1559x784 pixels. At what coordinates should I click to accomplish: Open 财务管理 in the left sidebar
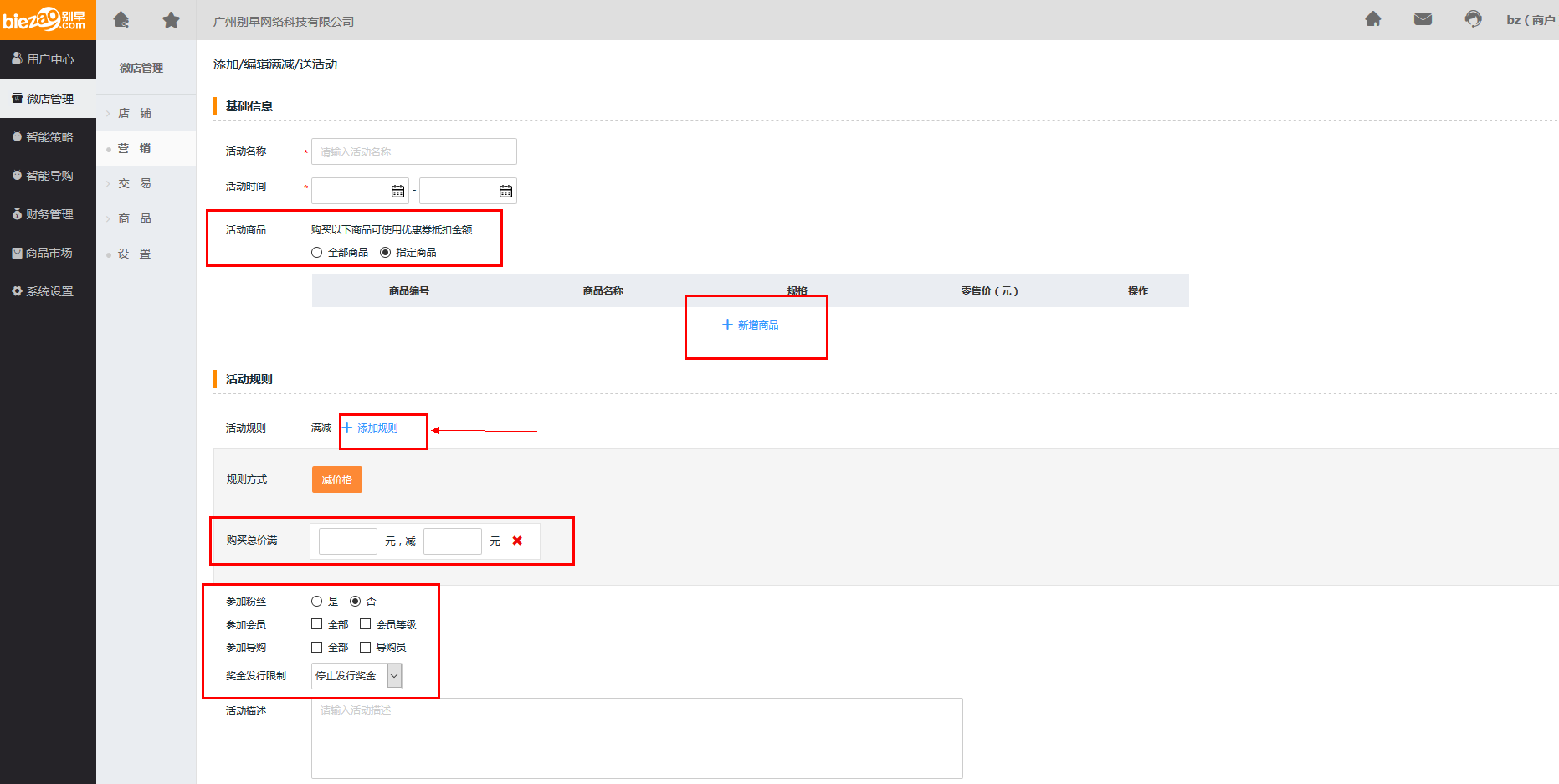coord(49,214)
